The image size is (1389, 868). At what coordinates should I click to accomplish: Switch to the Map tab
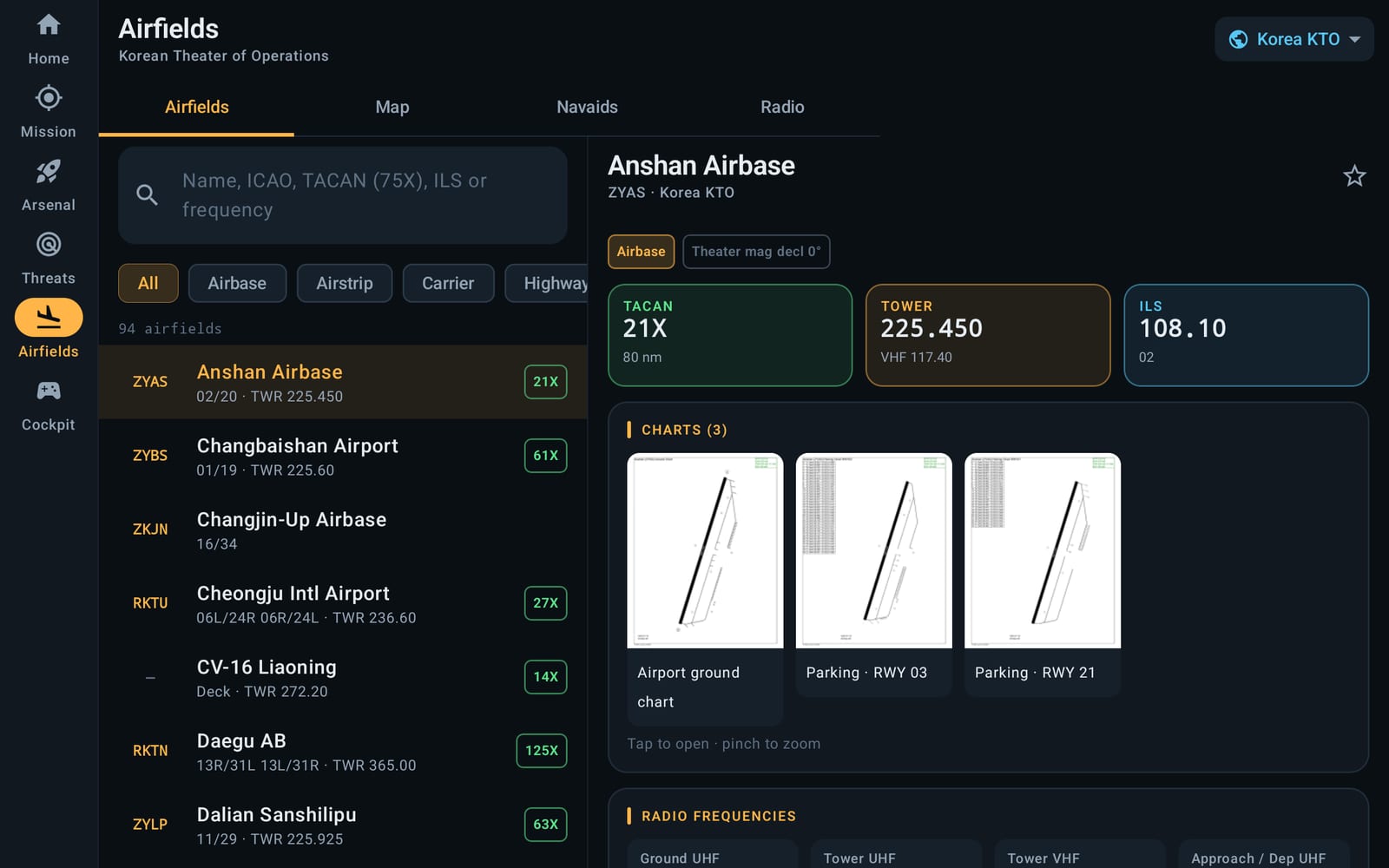pos(392,107)
